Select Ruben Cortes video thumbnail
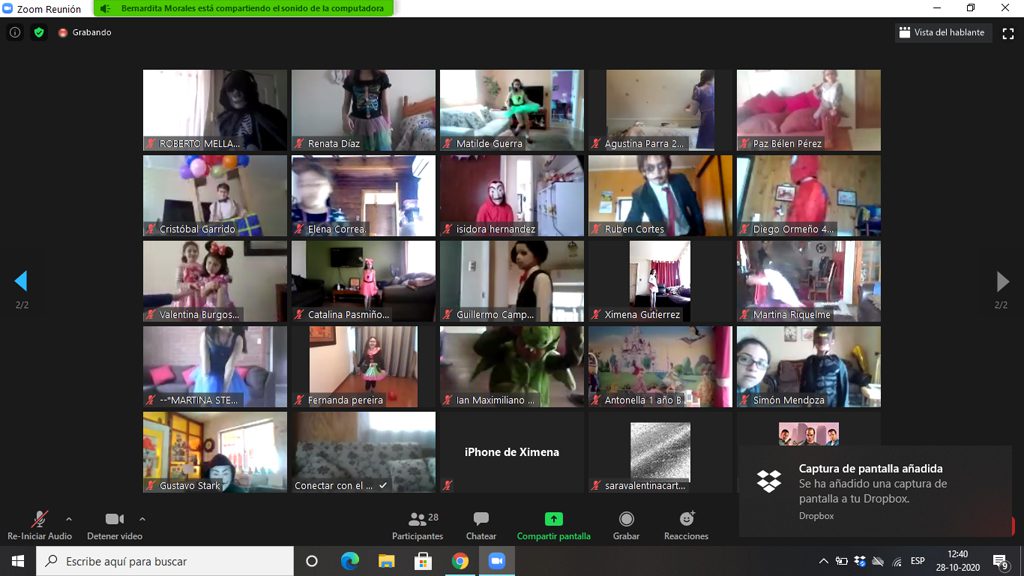 (x=660, y=195)
